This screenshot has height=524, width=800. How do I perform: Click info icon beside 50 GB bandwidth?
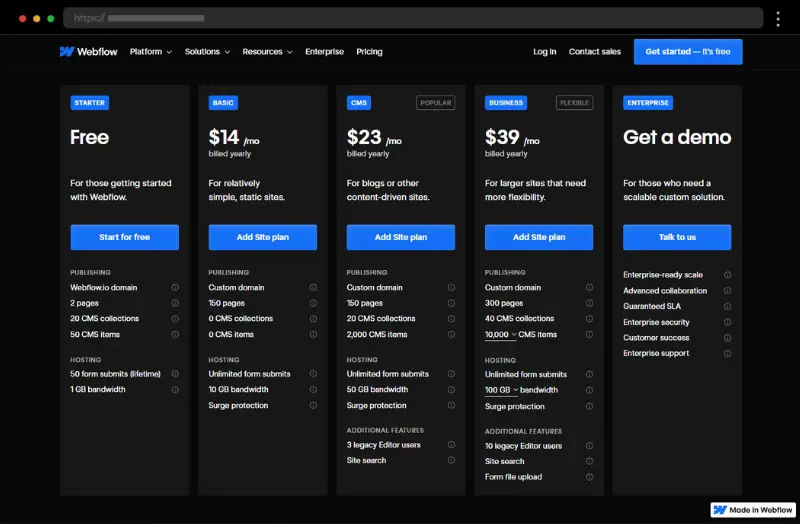(x=452, y=390)
